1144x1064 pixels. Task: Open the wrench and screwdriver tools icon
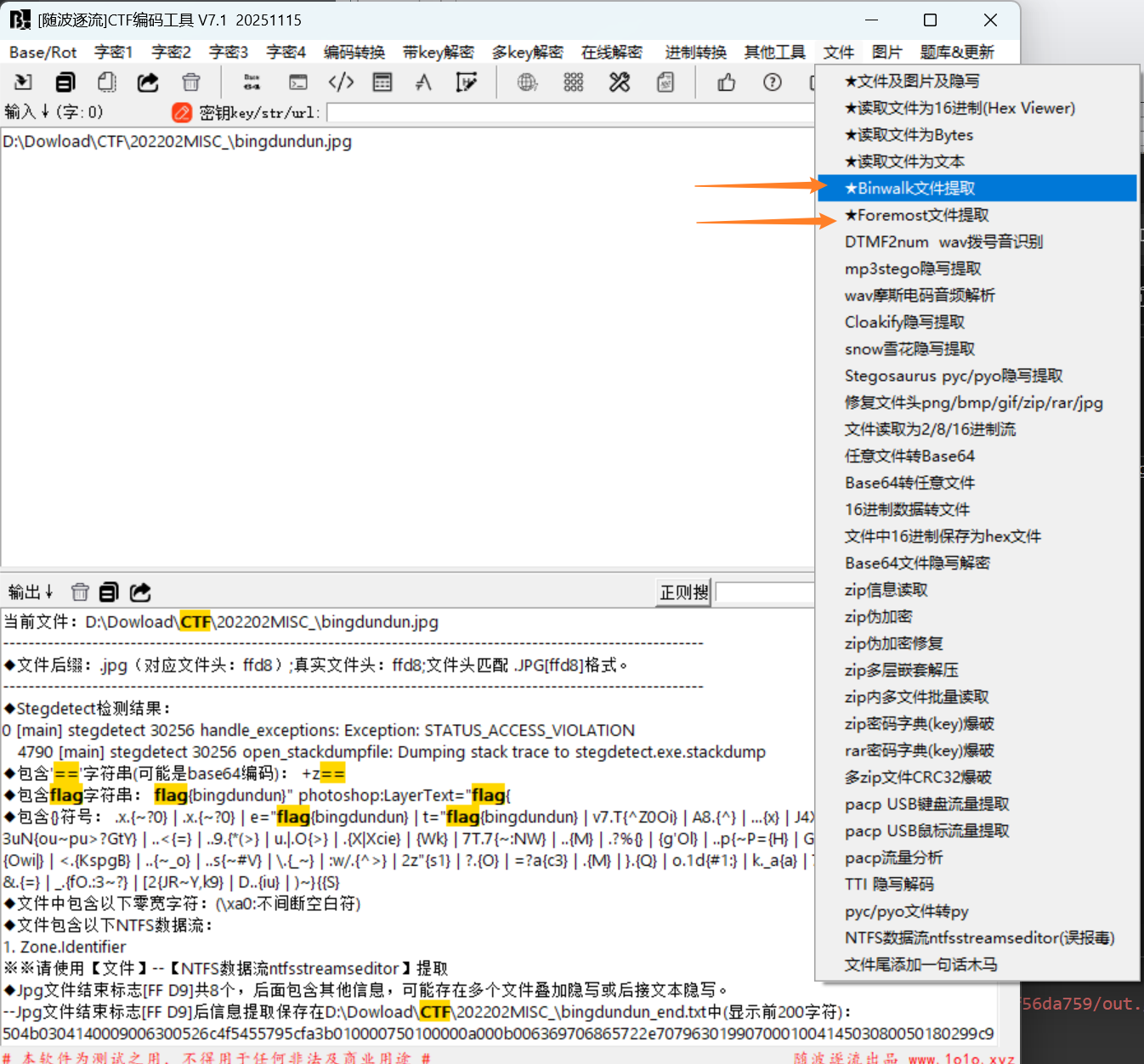(620, 82)
